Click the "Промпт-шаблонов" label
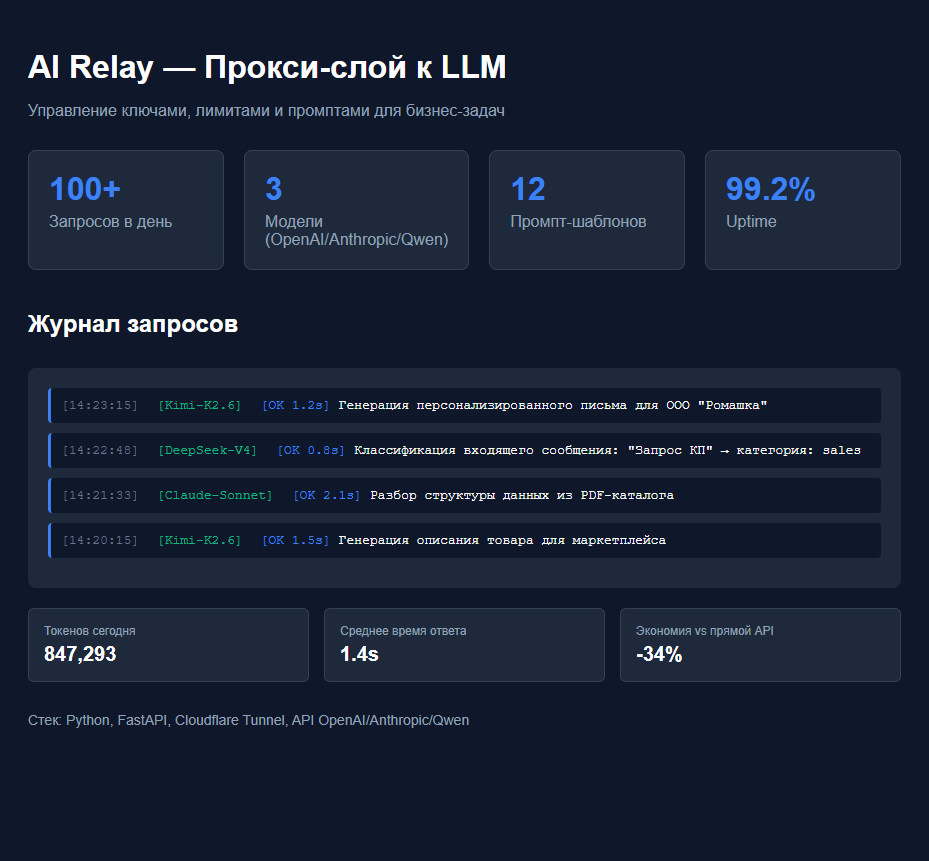Screen dimensions: 929x861 coord(578,222)
